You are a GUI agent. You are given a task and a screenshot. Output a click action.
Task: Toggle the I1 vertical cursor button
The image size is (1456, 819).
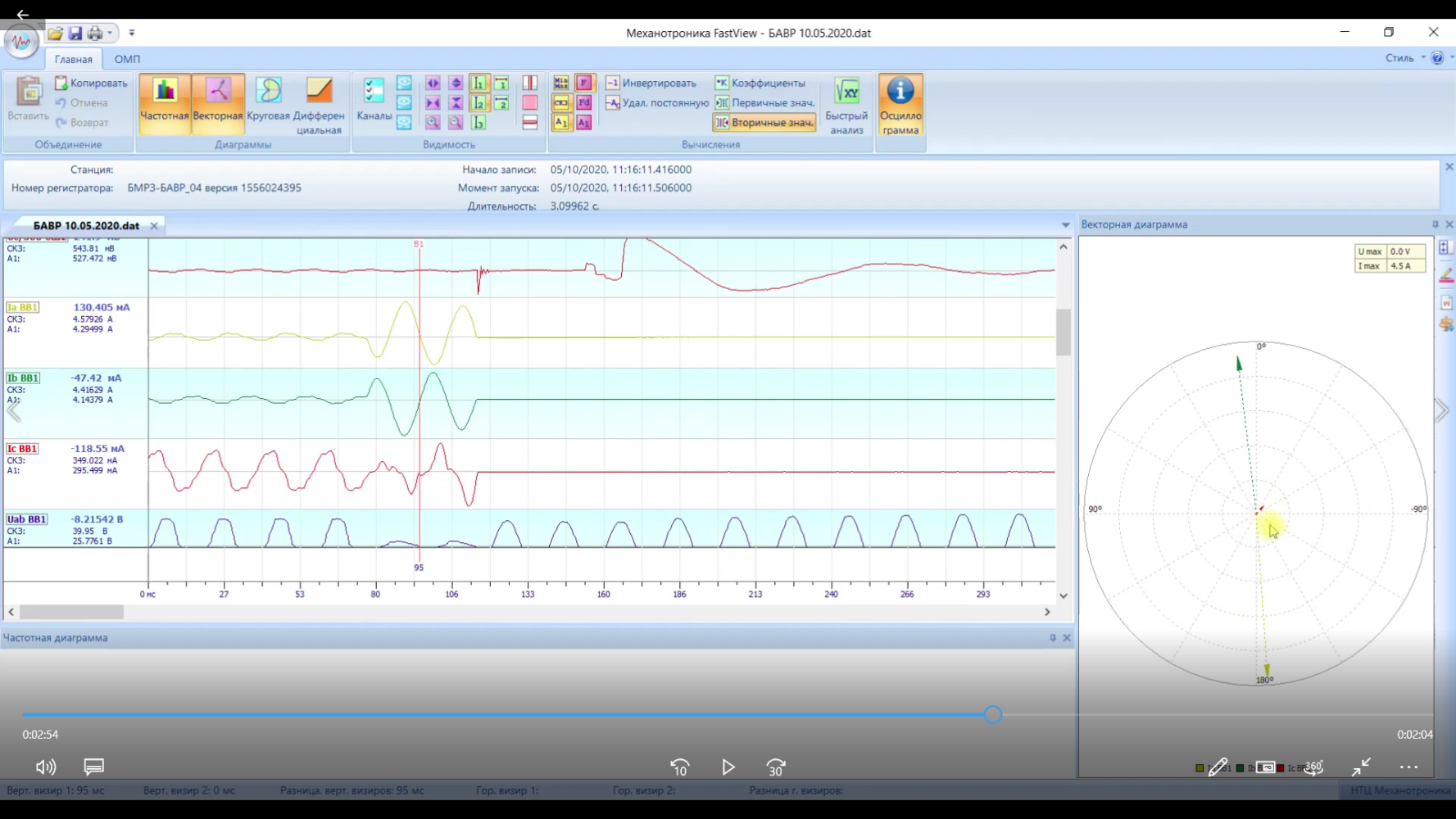pyautogui.click(x=479, y=83)
